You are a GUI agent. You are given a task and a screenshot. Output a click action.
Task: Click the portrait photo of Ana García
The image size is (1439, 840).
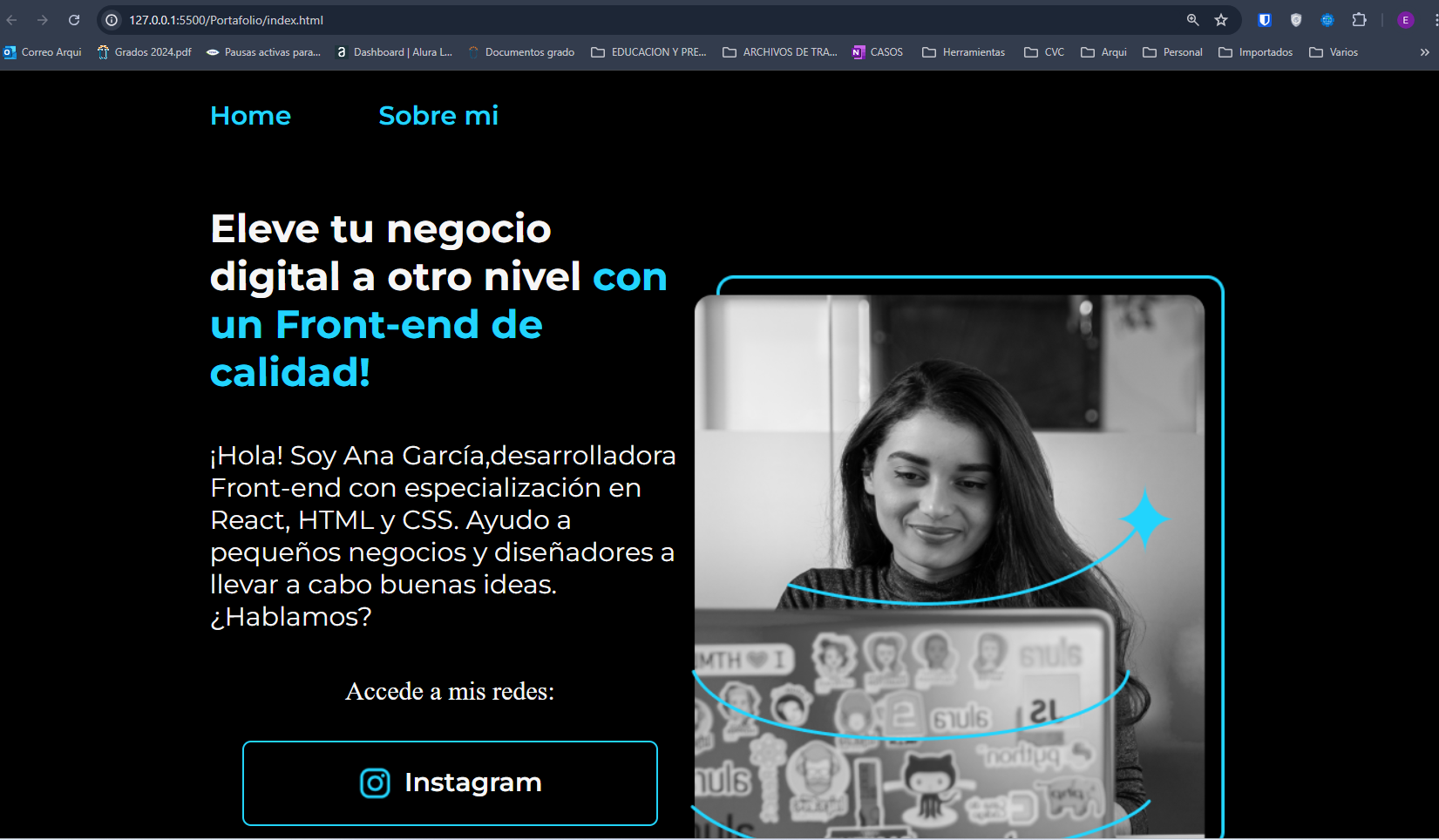pos(950,566)
